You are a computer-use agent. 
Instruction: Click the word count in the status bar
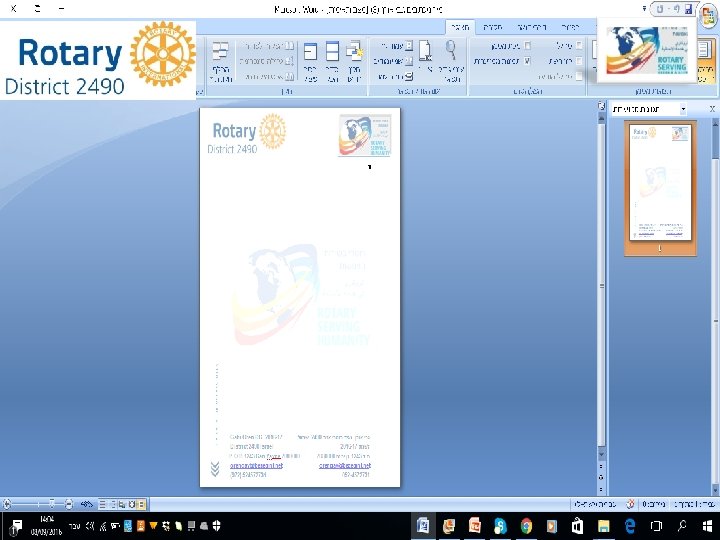[x=654, y=504]
